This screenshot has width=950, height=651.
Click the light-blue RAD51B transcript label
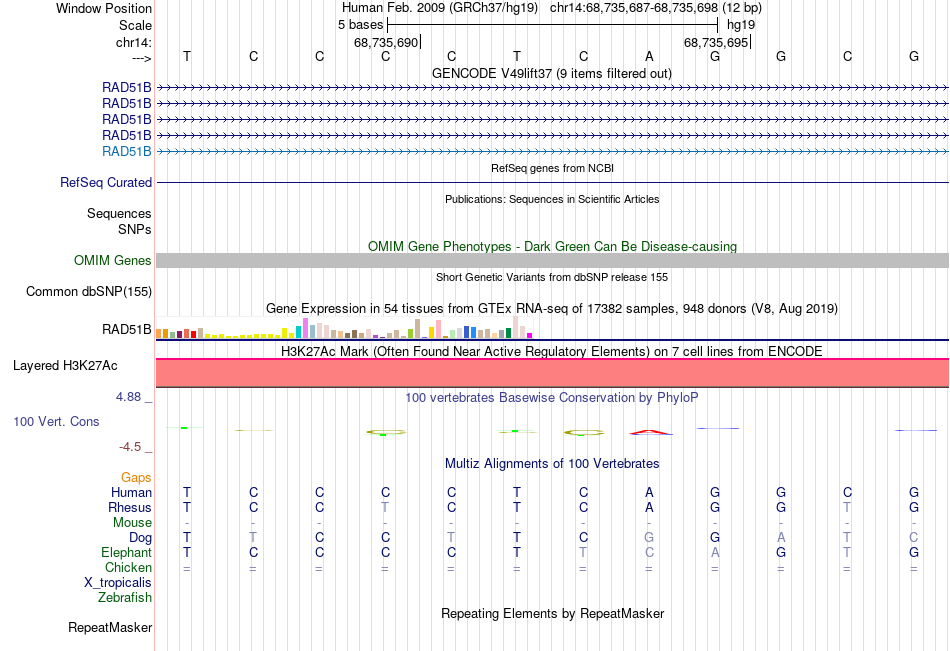(127, 152)
